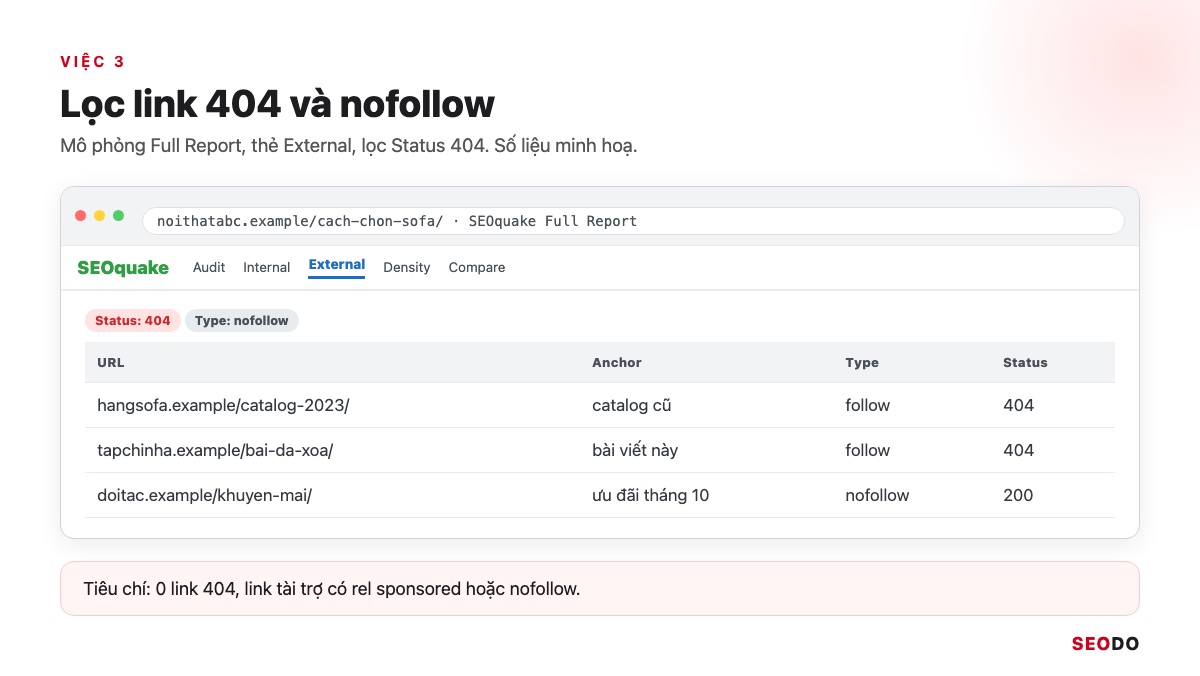The image size is (1200, 676).
Task: Open the hangsofa.example/catalog-2023/ link
Action: (223, 405)
